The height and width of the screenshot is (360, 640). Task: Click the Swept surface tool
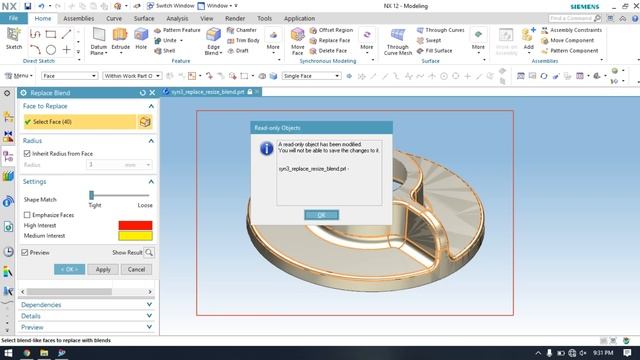tap(429, 40)
